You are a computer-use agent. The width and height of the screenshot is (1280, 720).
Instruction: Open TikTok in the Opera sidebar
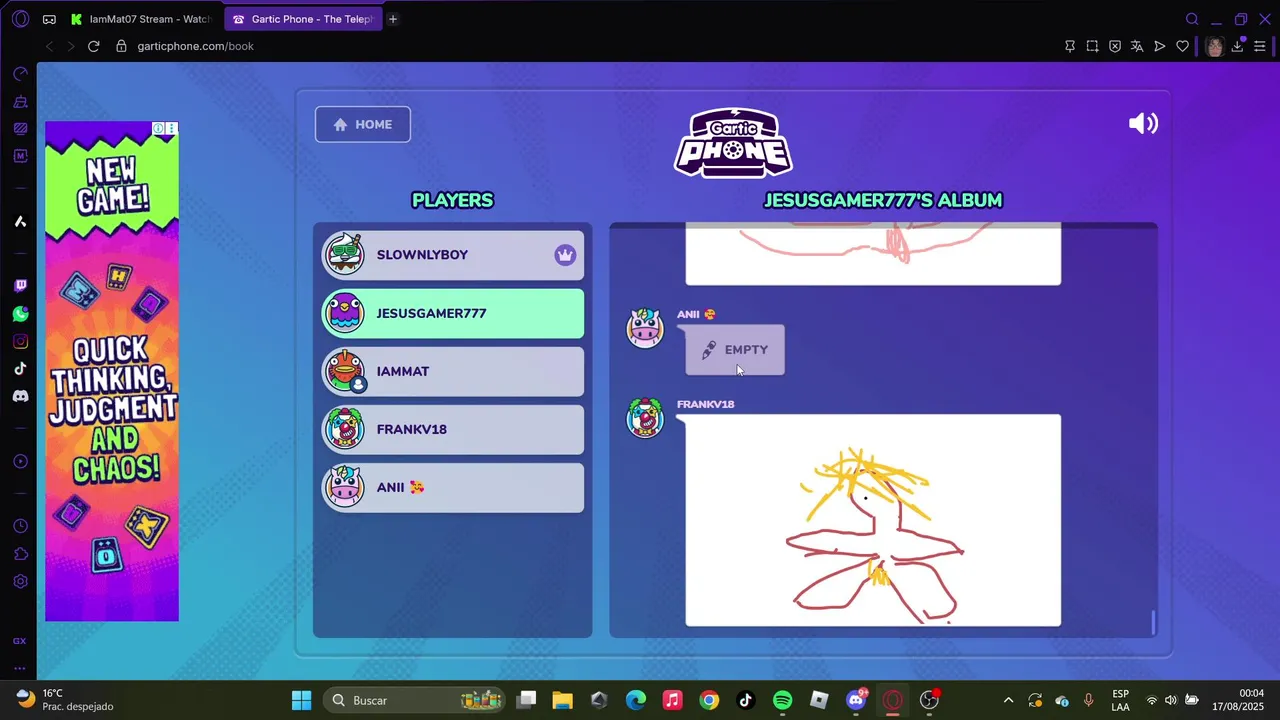[x=20, y=368]
